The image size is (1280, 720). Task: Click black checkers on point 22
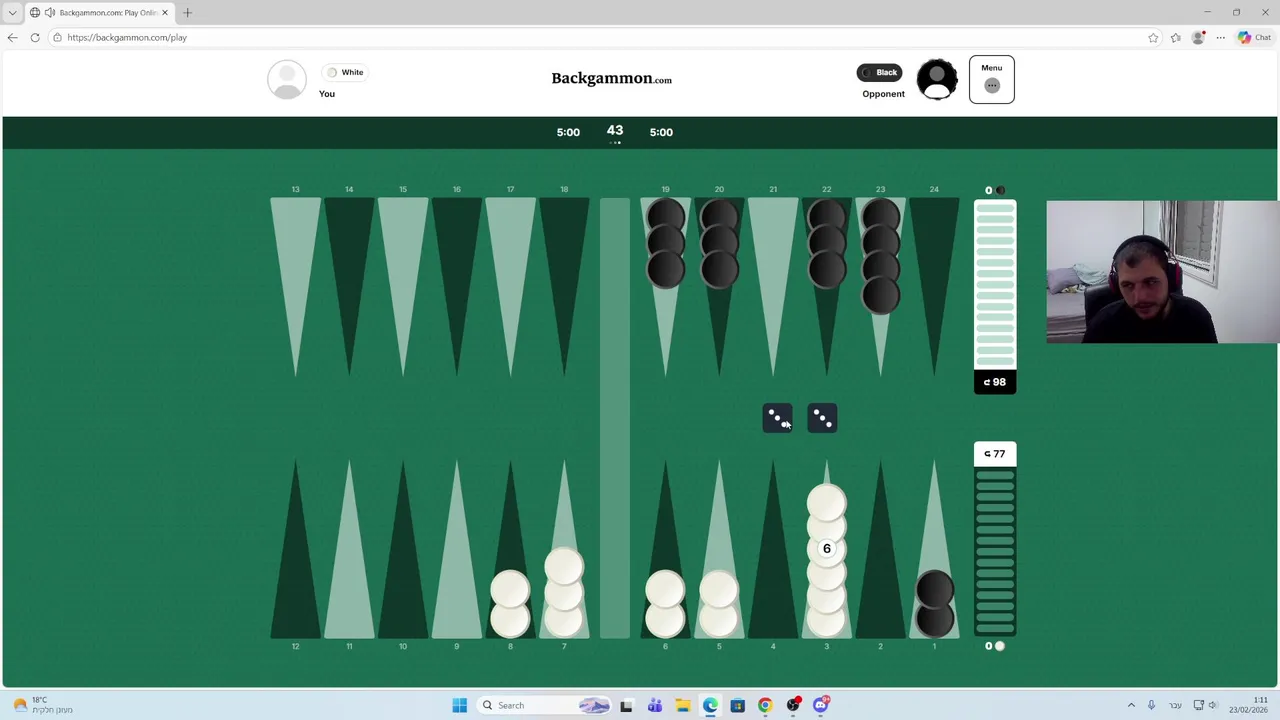(x=826, y=243)
